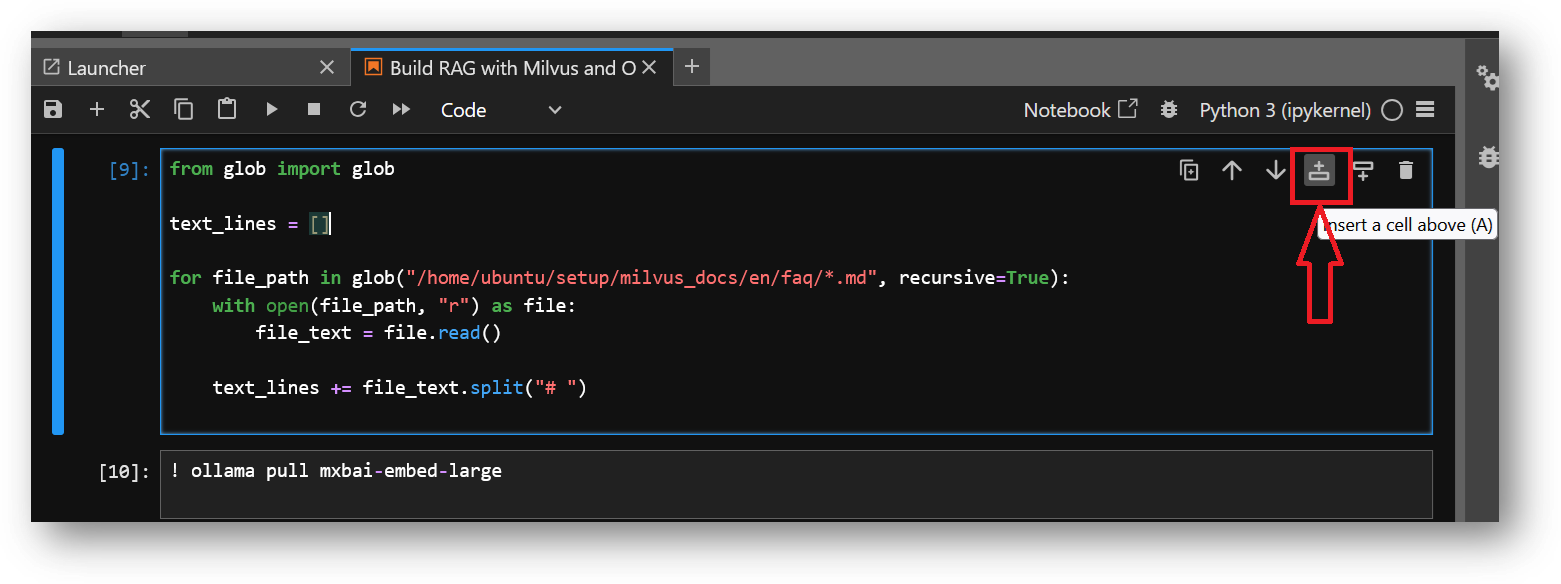Insert a new cell using the plus icon

click(x=97, y=110)
